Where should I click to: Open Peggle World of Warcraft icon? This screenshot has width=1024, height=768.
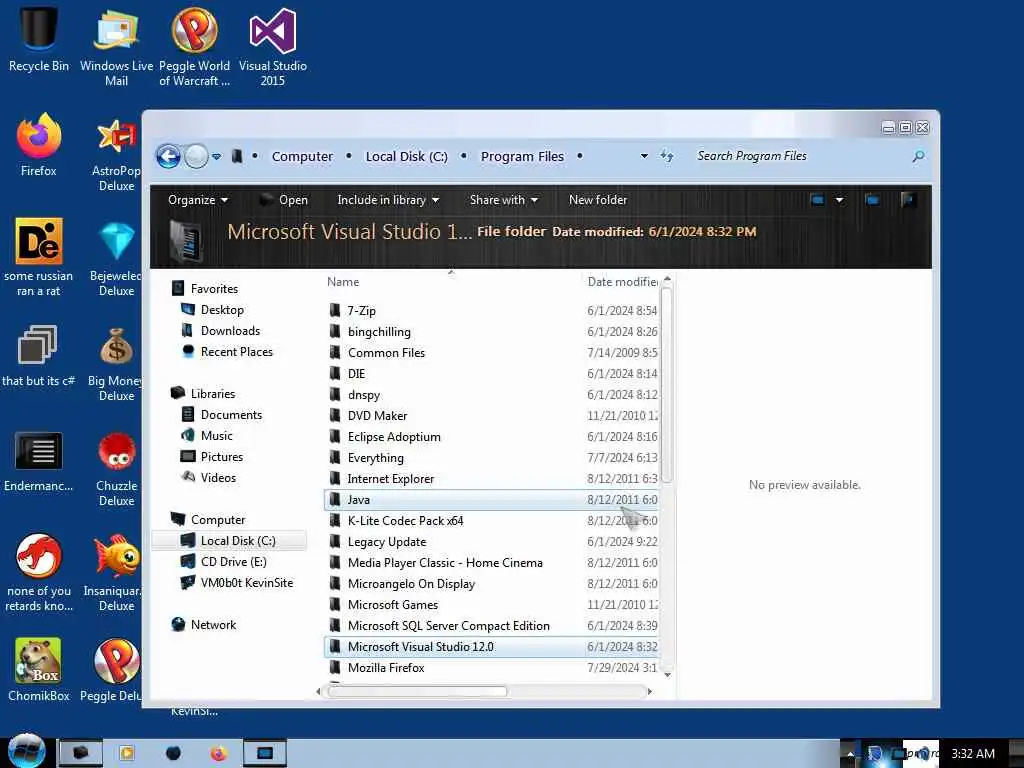(x=194, y=46)
